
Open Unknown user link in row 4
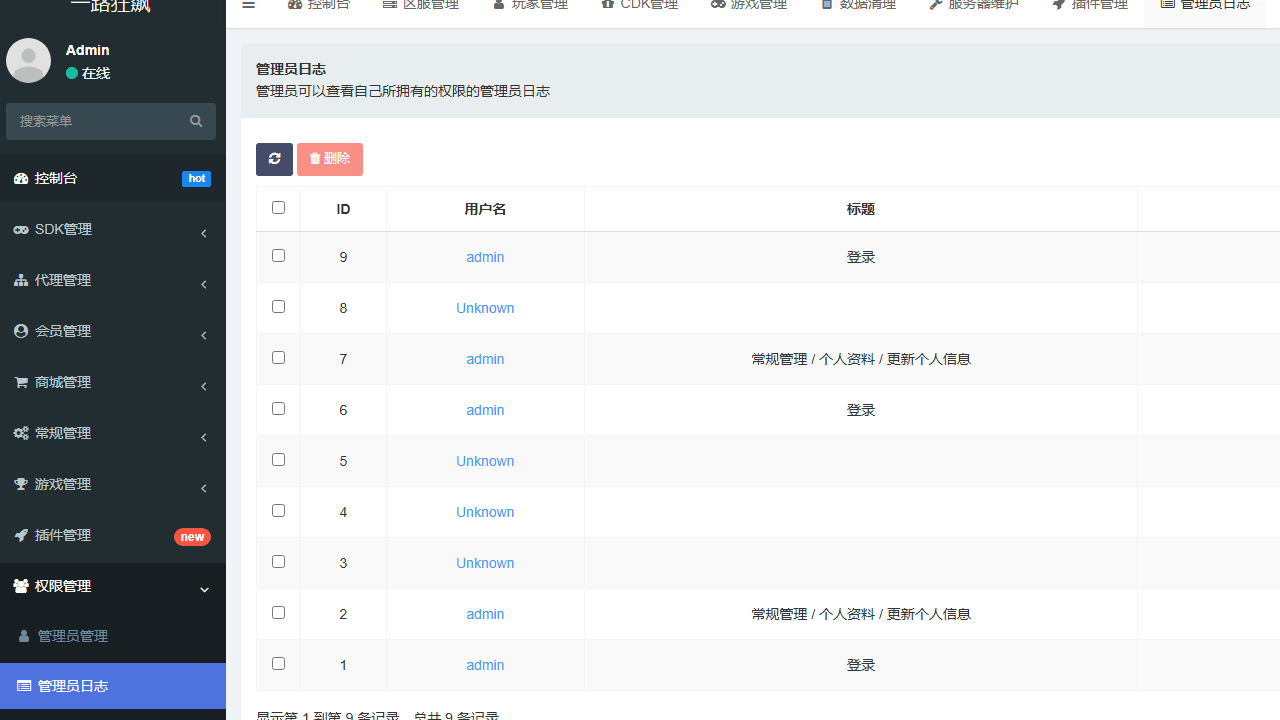click(485, 512)
